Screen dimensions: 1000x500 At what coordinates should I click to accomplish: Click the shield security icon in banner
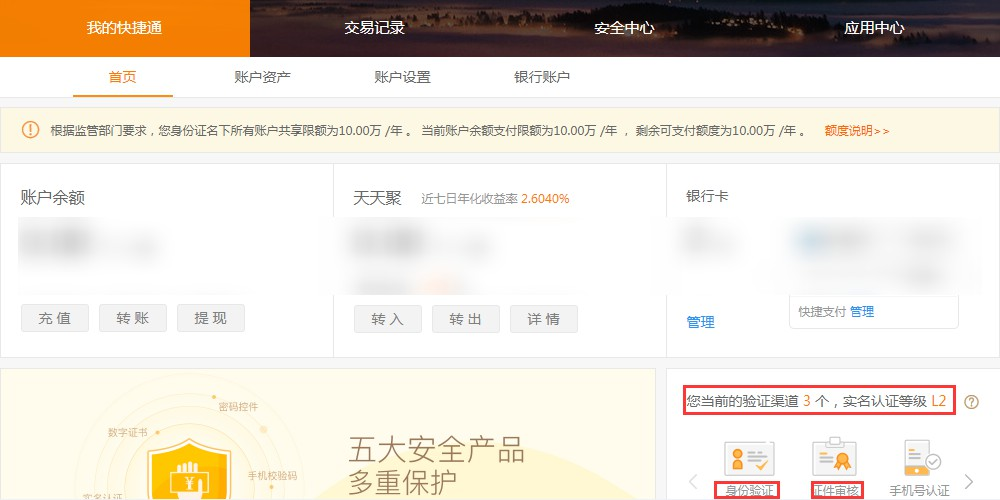click(x=189, y=470)
